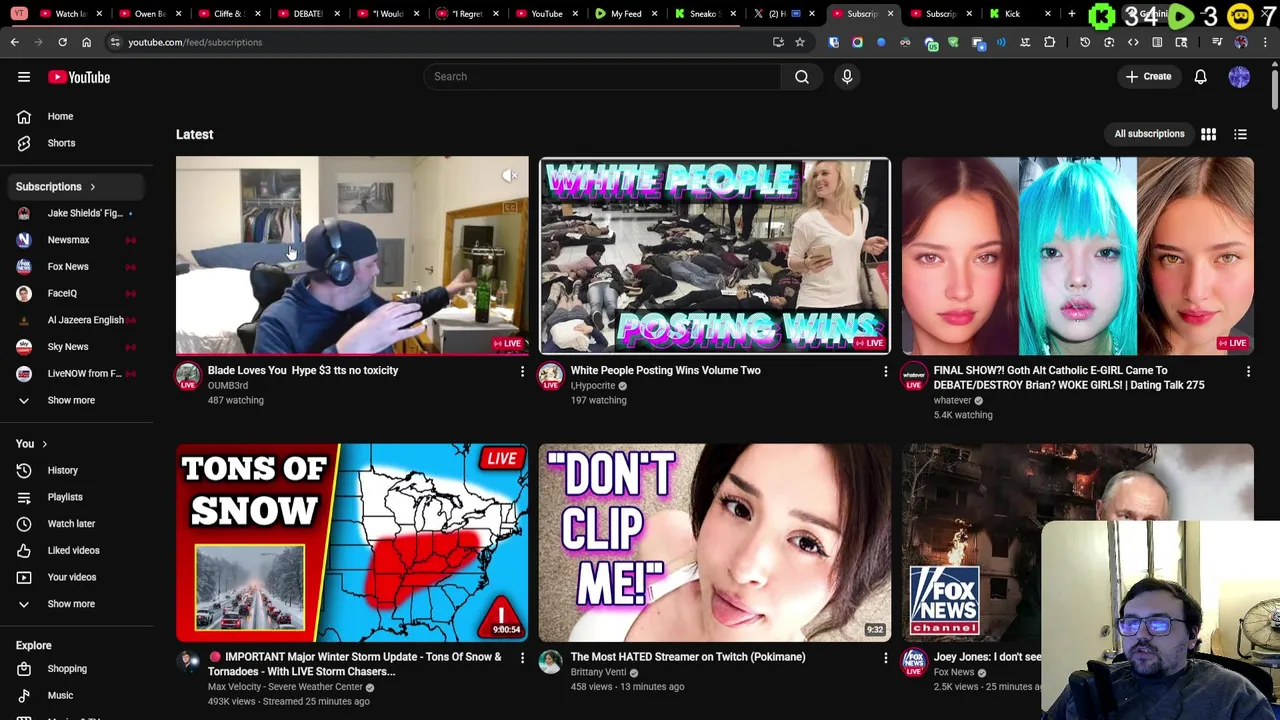The height and width of the screenshot is (720, 1280).
Task: Reload the page in the browser toolbar
Action: pyautogui.click(x=62, y=42)
